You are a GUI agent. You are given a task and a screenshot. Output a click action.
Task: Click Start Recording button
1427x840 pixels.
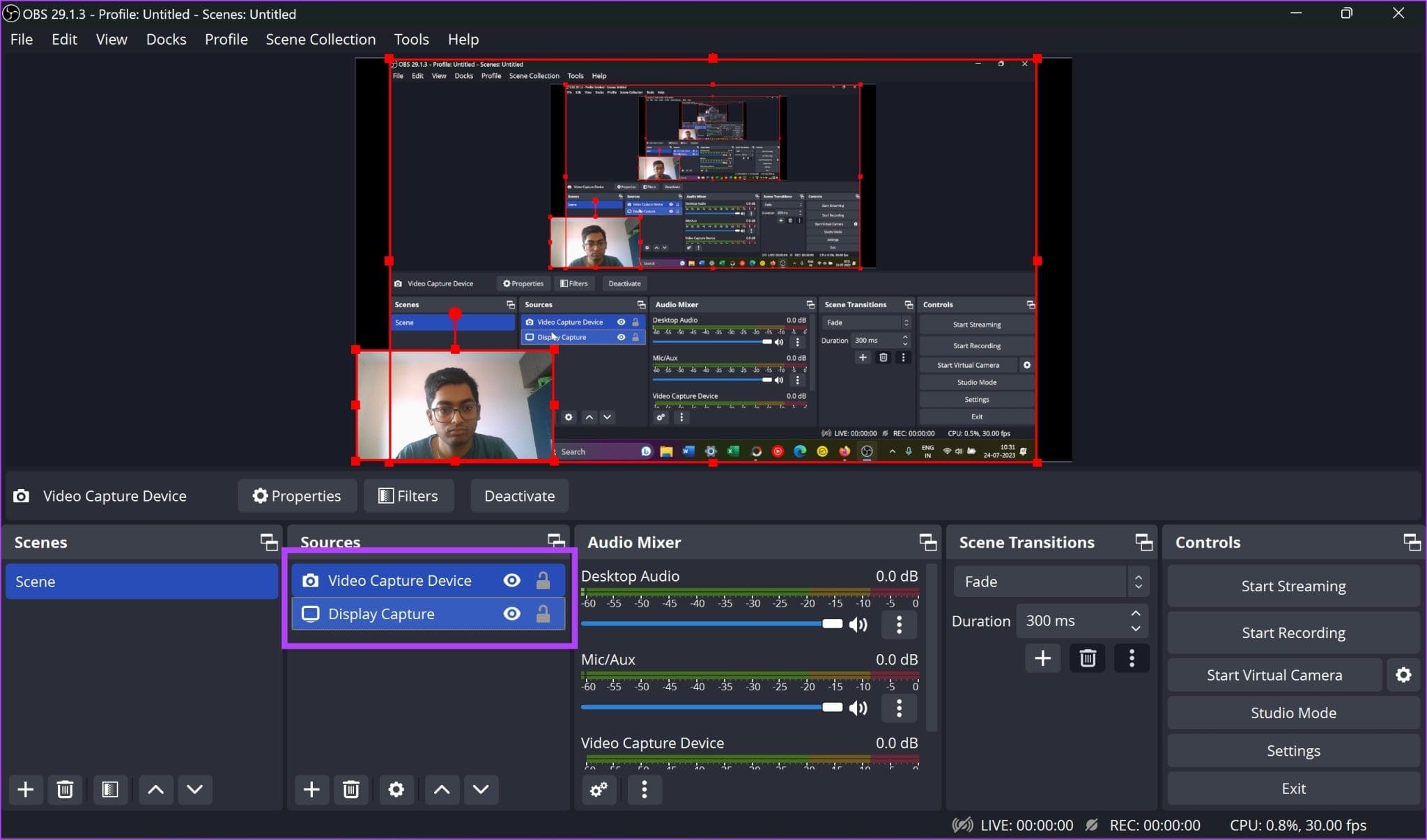(1293, 632)
